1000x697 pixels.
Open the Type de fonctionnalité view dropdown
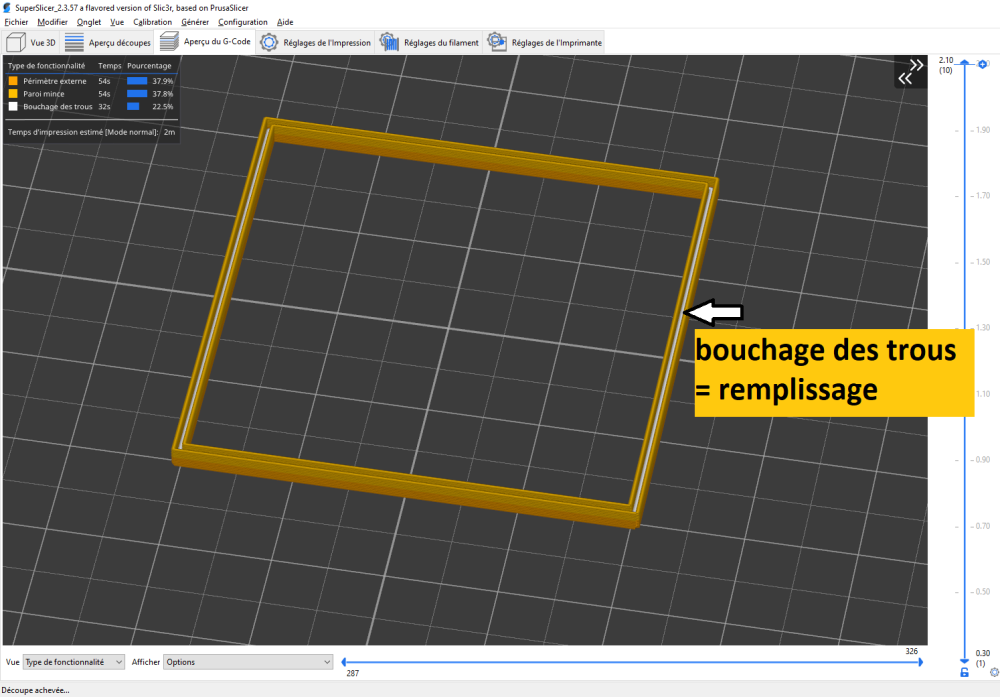point(74,662)
